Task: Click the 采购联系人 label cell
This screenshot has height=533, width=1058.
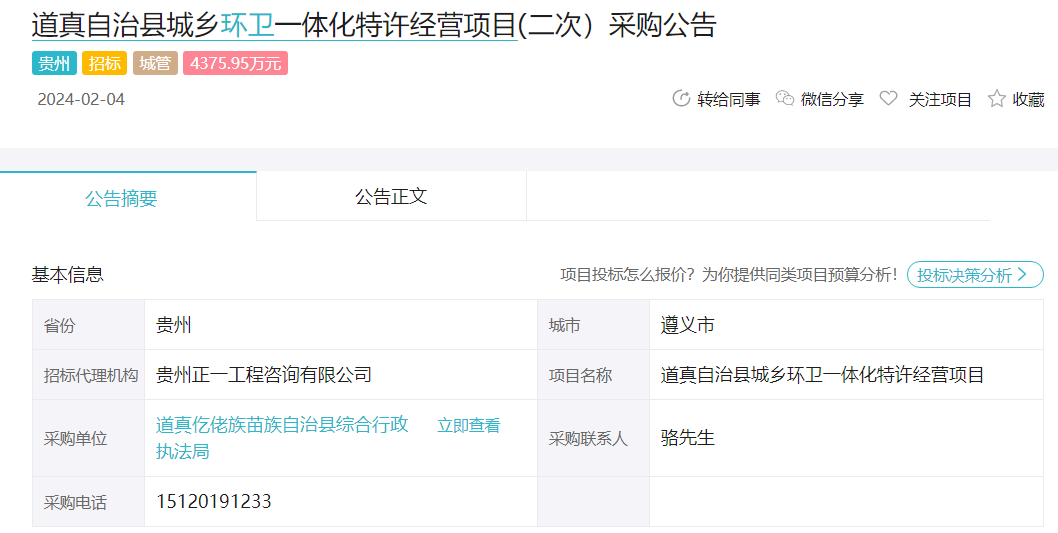Action: coord(593,438)
